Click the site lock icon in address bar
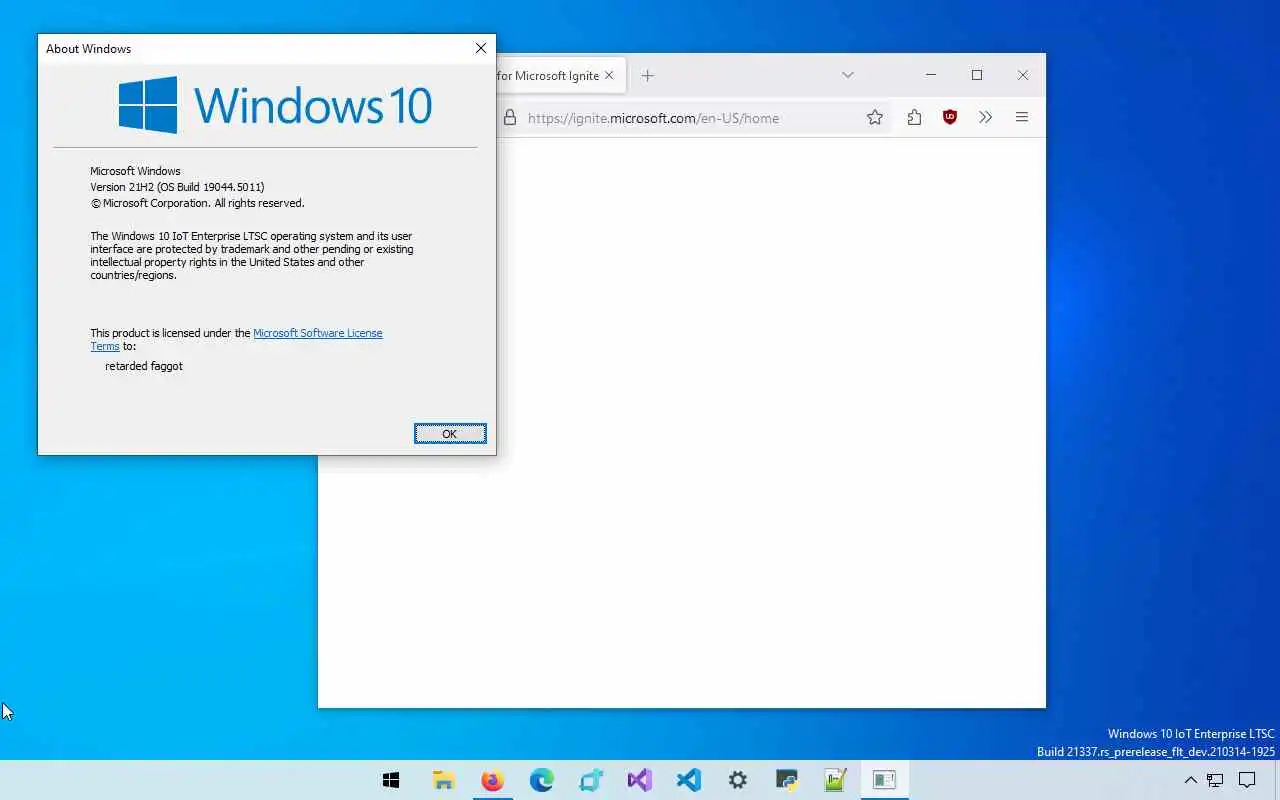Image resolution: width=1280 pixels, height=800 pixels. coord(510,118)
